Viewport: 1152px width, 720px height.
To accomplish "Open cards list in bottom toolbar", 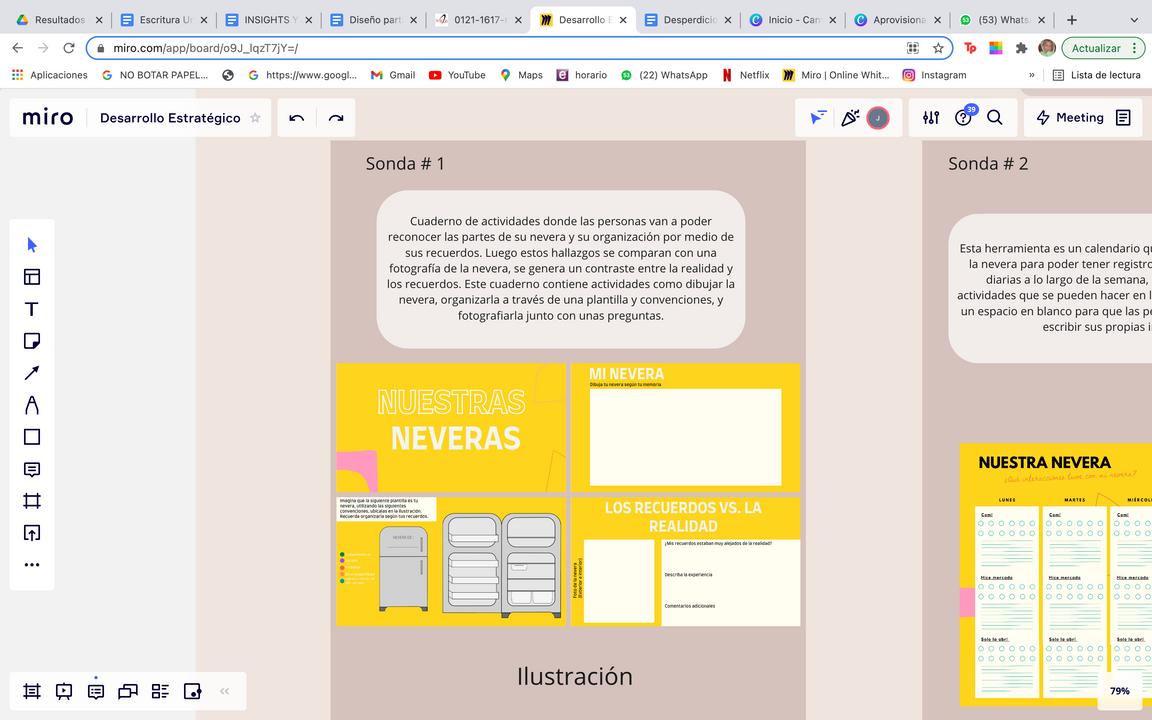I will pos(160,691).
